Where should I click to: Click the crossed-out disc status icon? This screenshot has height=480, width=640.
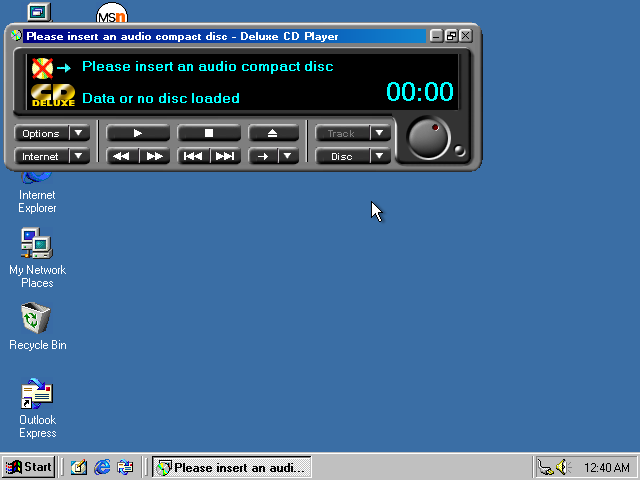coord(42,68)
